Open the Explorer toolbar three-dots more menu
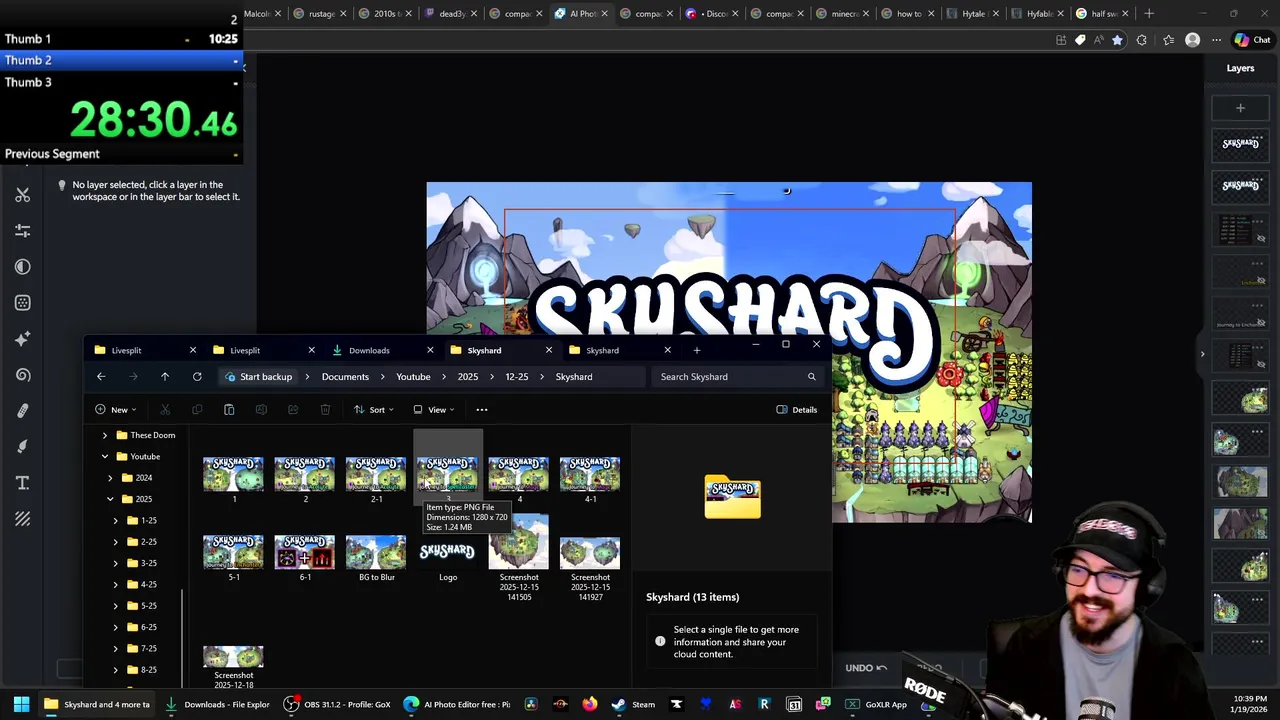Viewport: 1280px width, 720px height. click(x=482, y=409)
